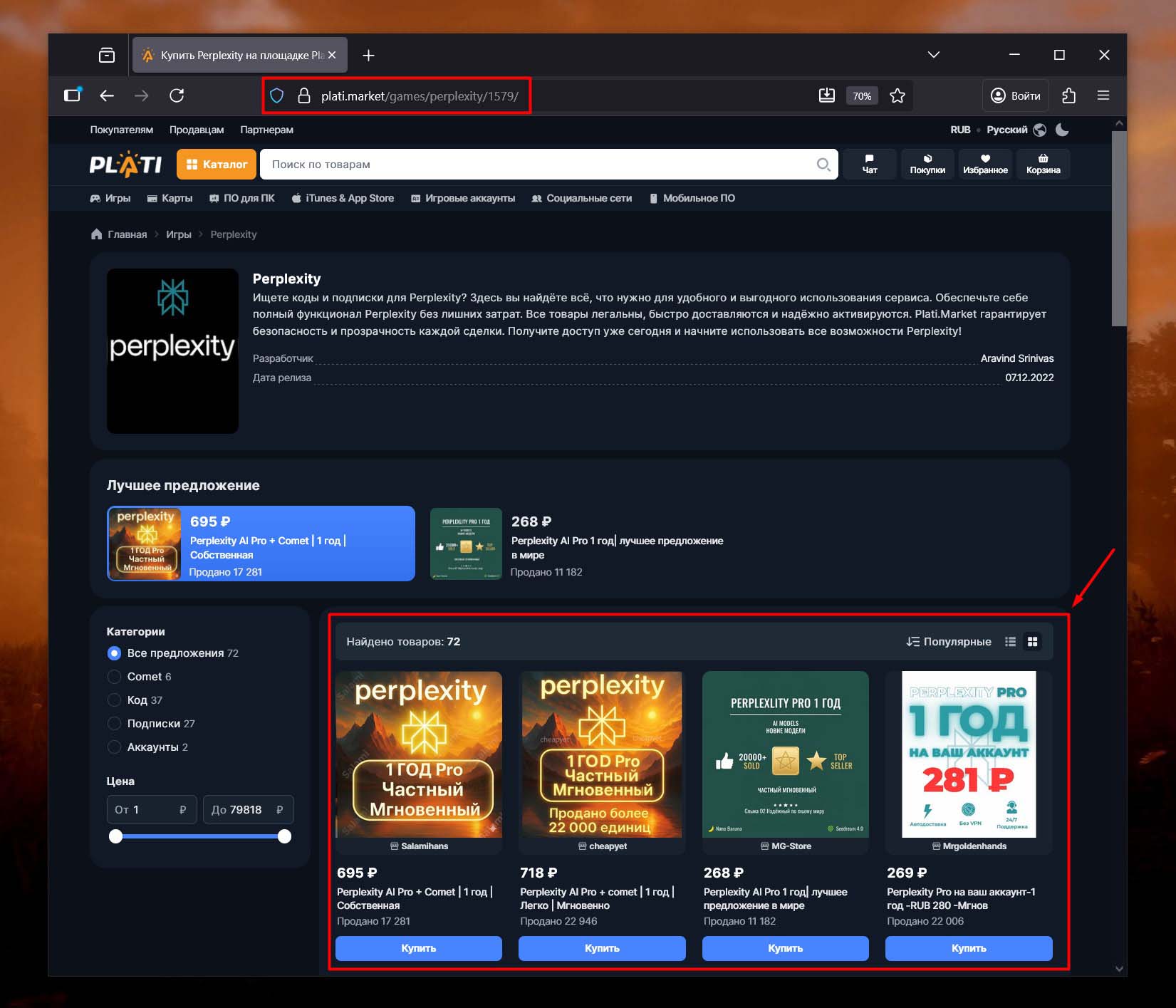The image size is (1176, 1008).
Task: Open the Purchases (Покупки) icon
Action: point(927,164)
